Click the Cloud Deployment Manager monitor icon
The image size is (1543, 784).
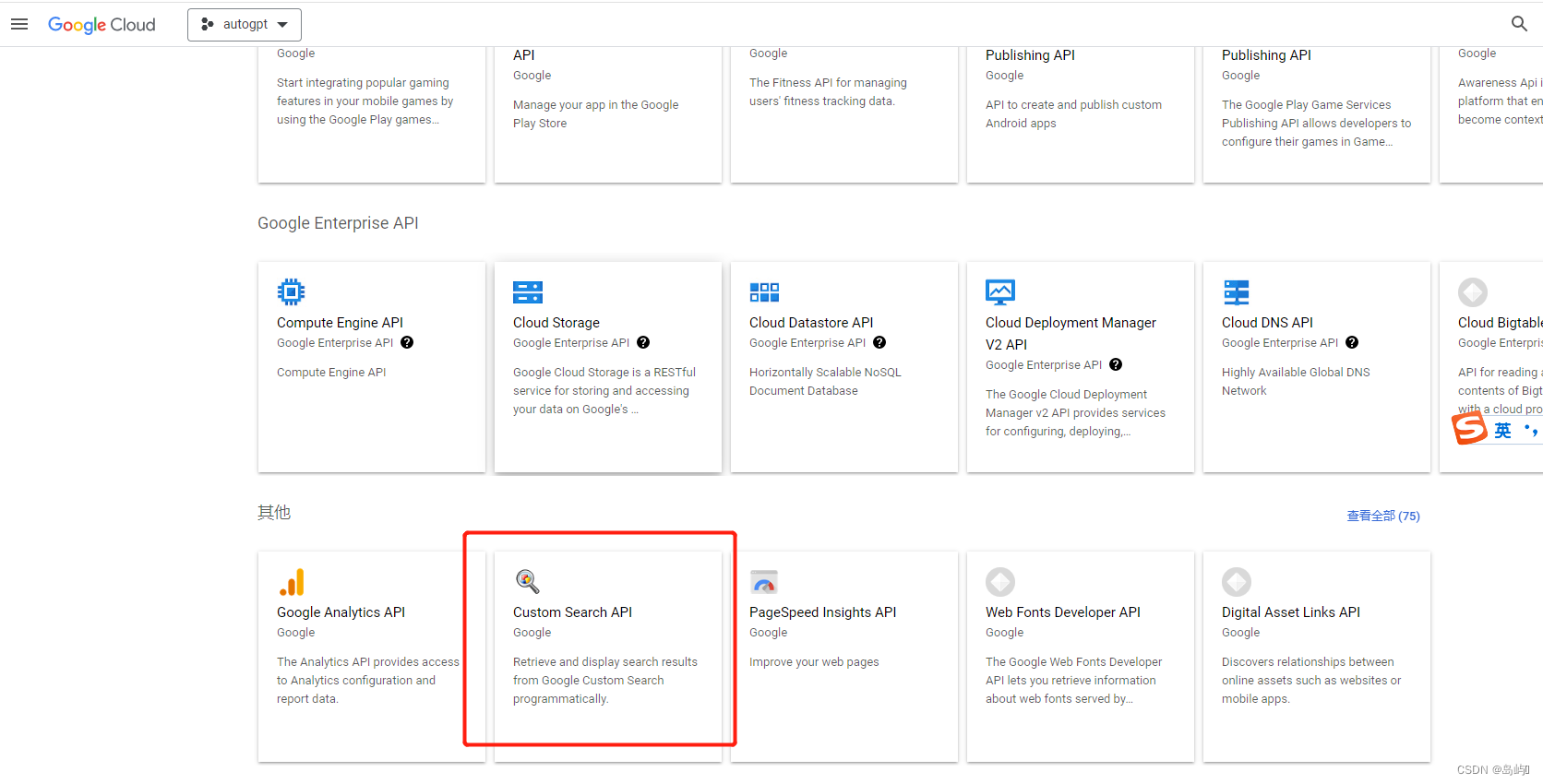[x=1000, y=292]
